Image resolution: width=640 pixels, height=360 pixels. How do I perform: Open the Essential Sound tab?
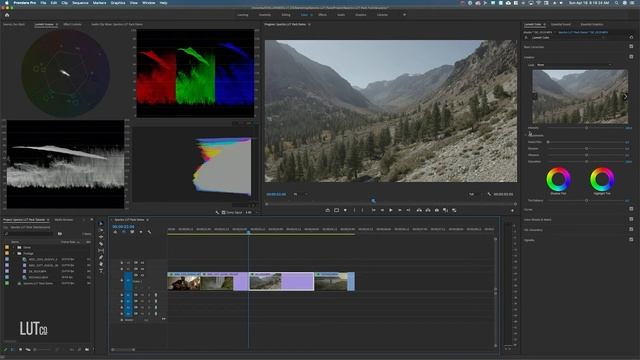tap(561, 24)
